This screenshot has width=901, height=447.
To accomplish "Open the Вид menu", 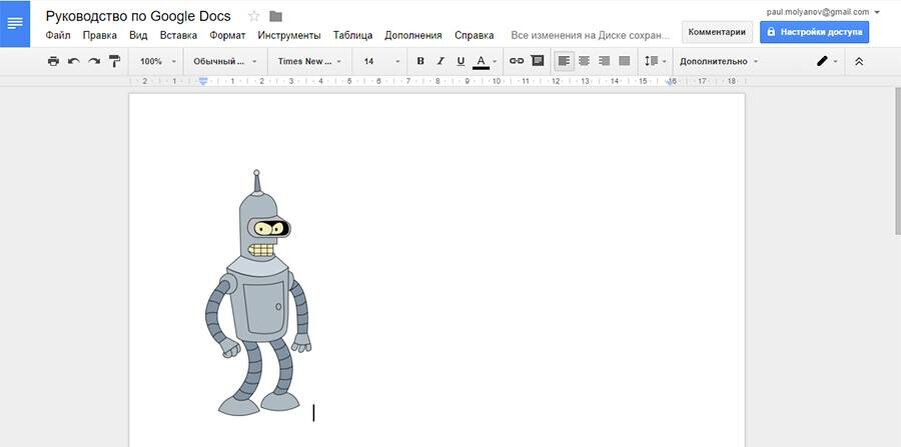I will click(138, 35).
